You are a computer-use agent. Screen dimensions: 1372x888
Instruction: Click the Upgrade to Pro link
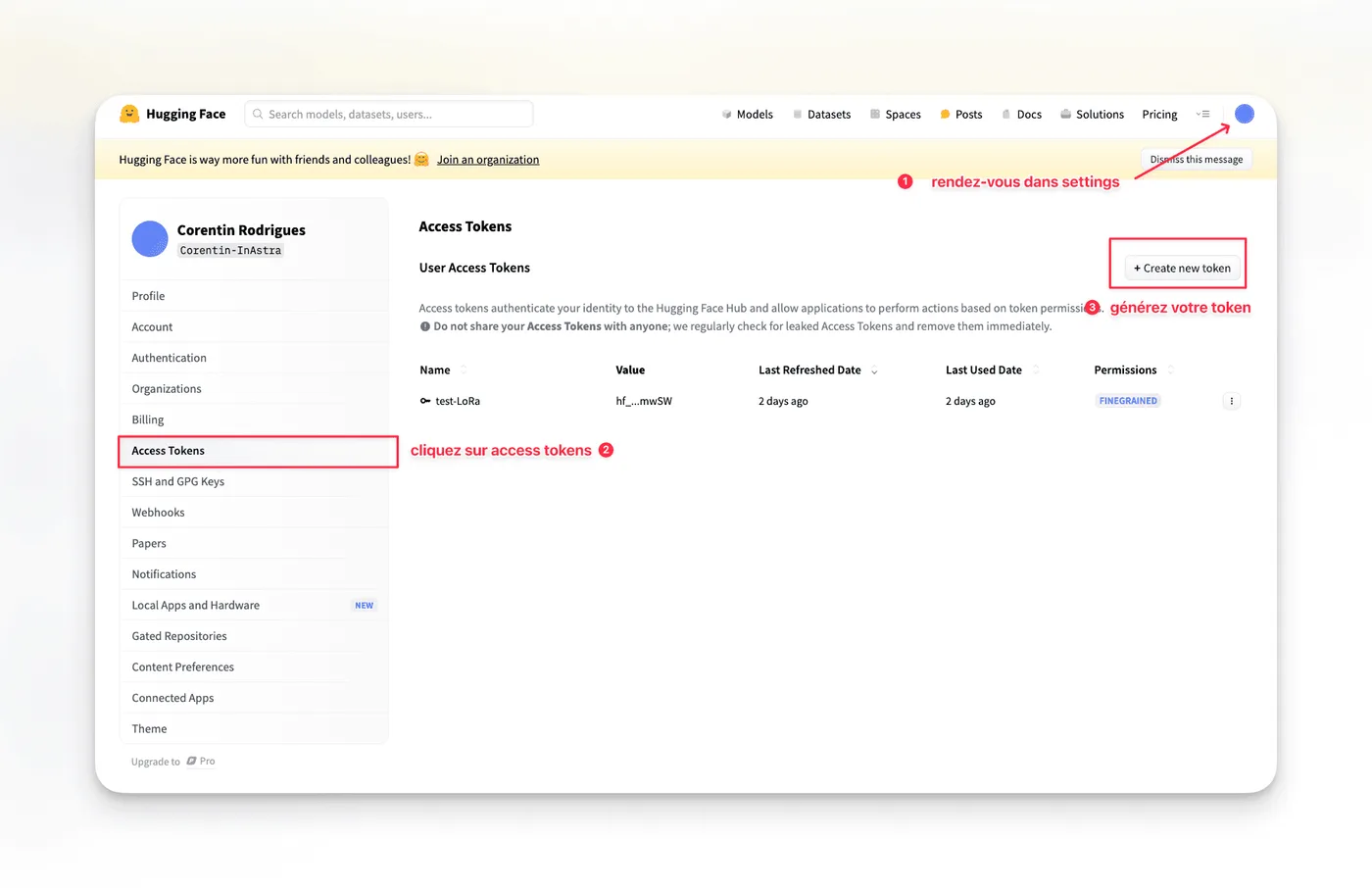tap(173, 762)
